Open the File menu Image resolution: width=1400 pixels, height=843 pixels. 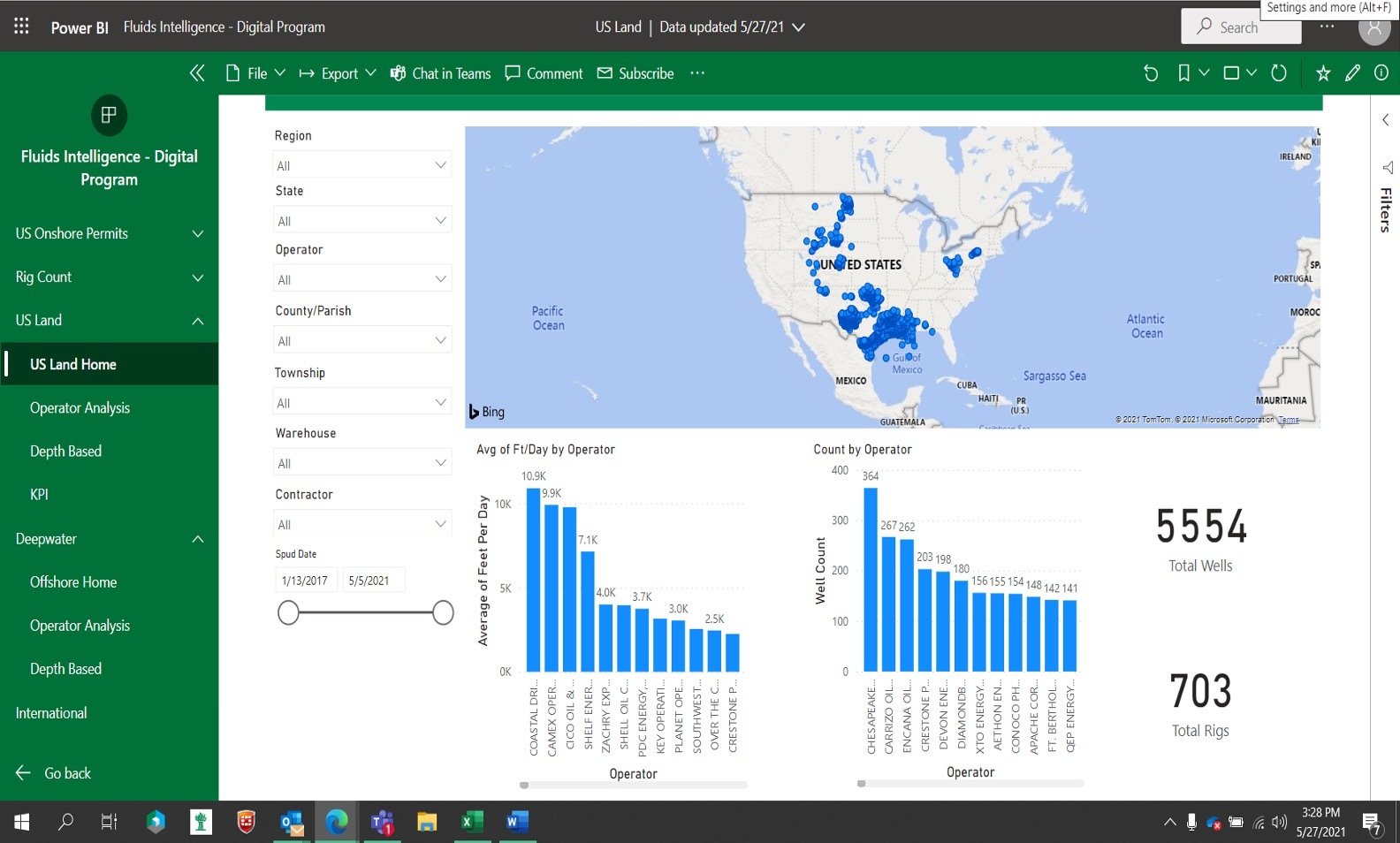point(255,73)
